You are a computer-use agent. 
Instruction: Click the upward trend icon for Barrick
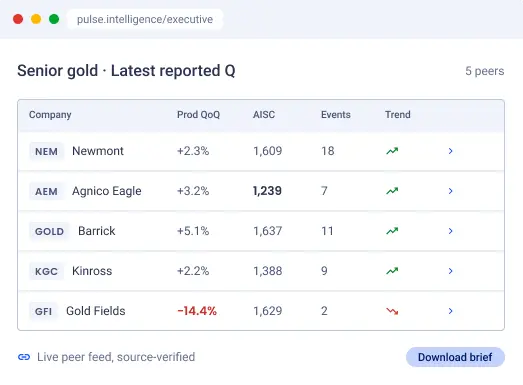392,231
